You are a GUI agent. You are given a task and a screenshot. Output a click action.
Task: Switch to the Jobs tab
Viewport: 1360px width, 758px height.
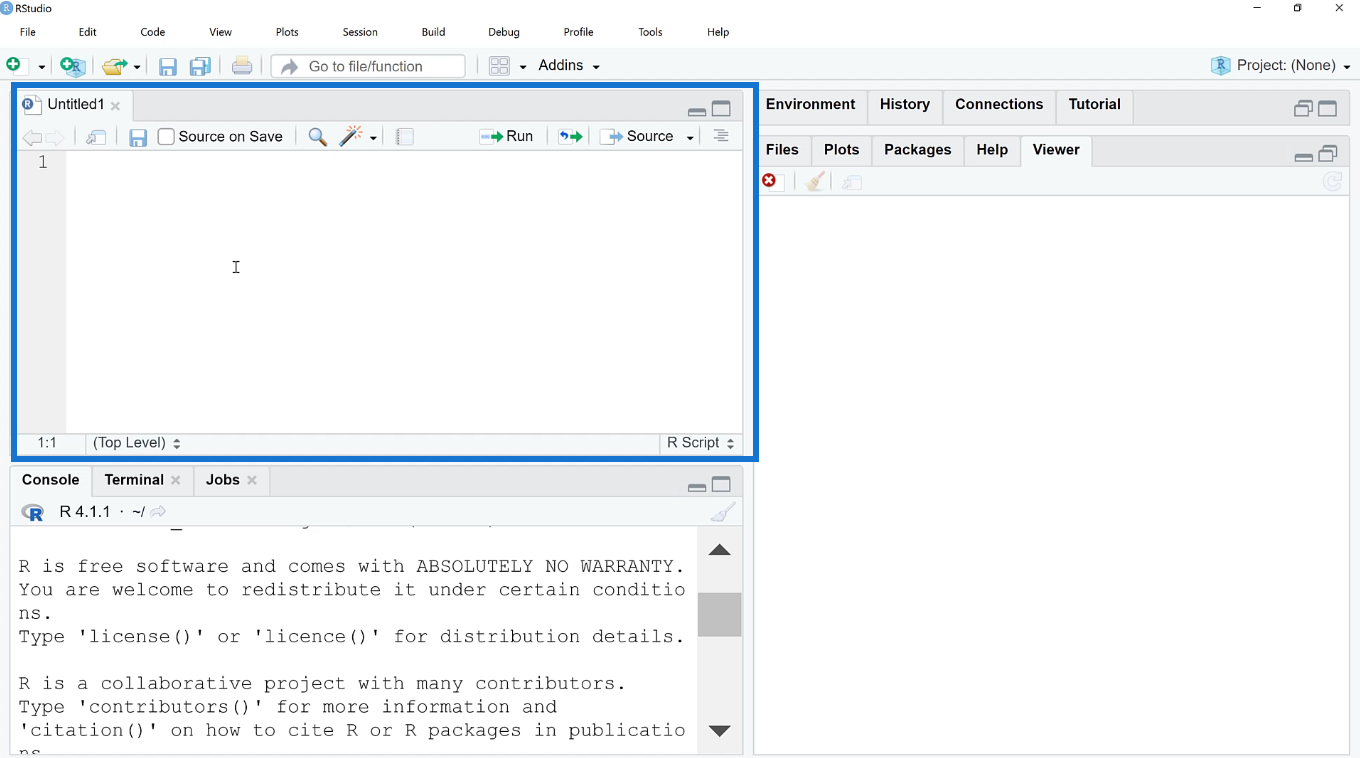[223, 480]
